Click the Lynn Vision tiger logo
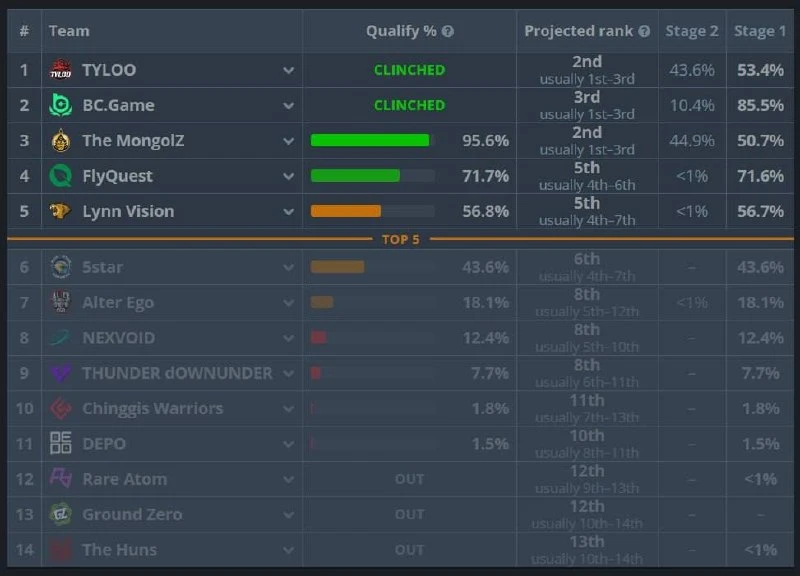This screenshot has height=576, width=800. pos(60,211)
